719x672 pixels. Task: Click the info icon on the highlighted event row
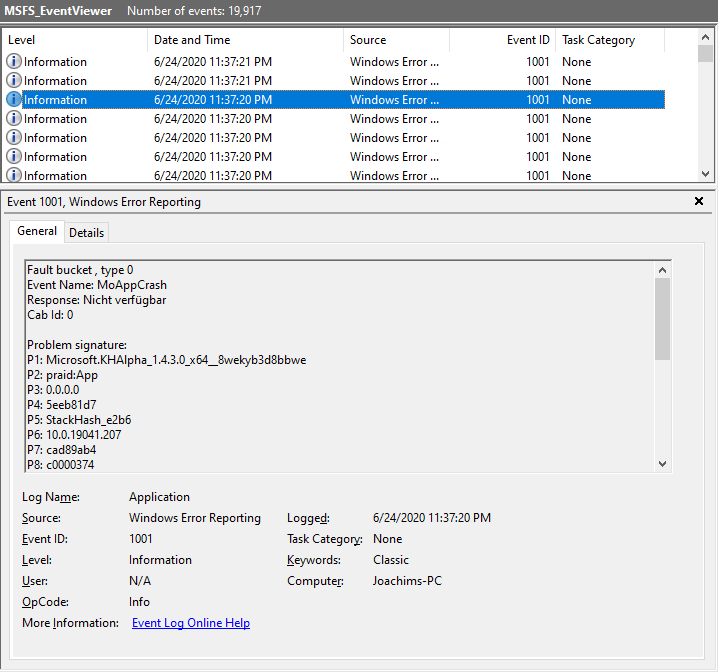coord(14,100)
